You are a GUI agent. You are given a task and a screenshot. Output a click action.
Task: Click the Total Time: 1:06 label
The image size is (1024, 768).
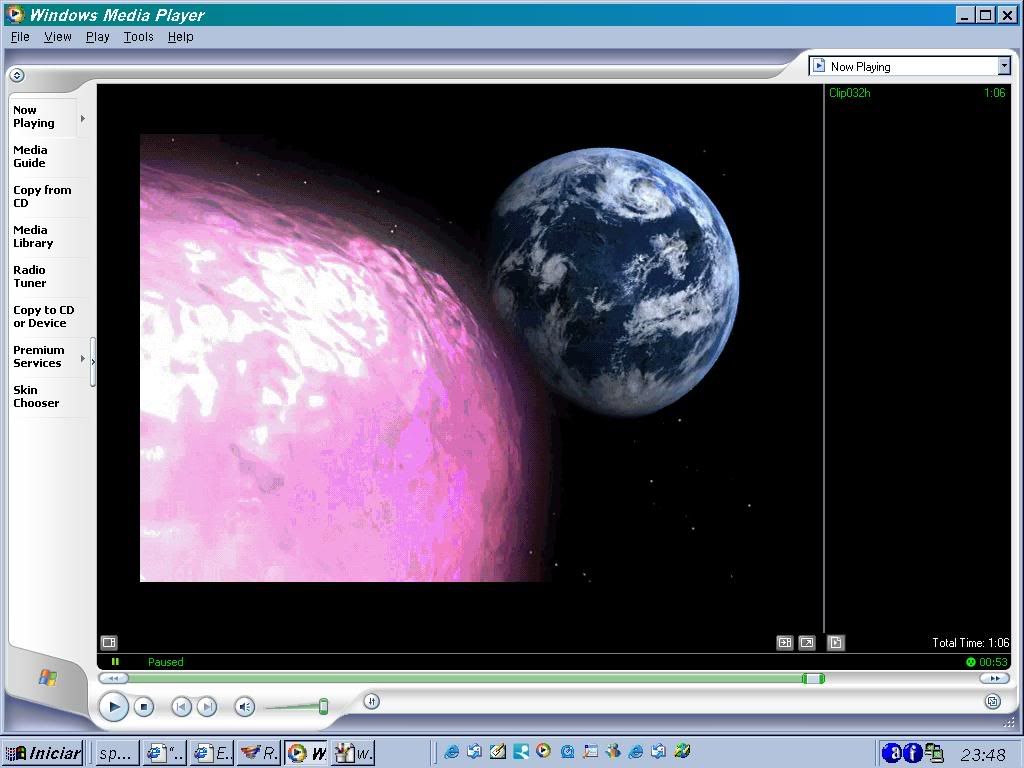pyautogui.click(x=970, y=643)
